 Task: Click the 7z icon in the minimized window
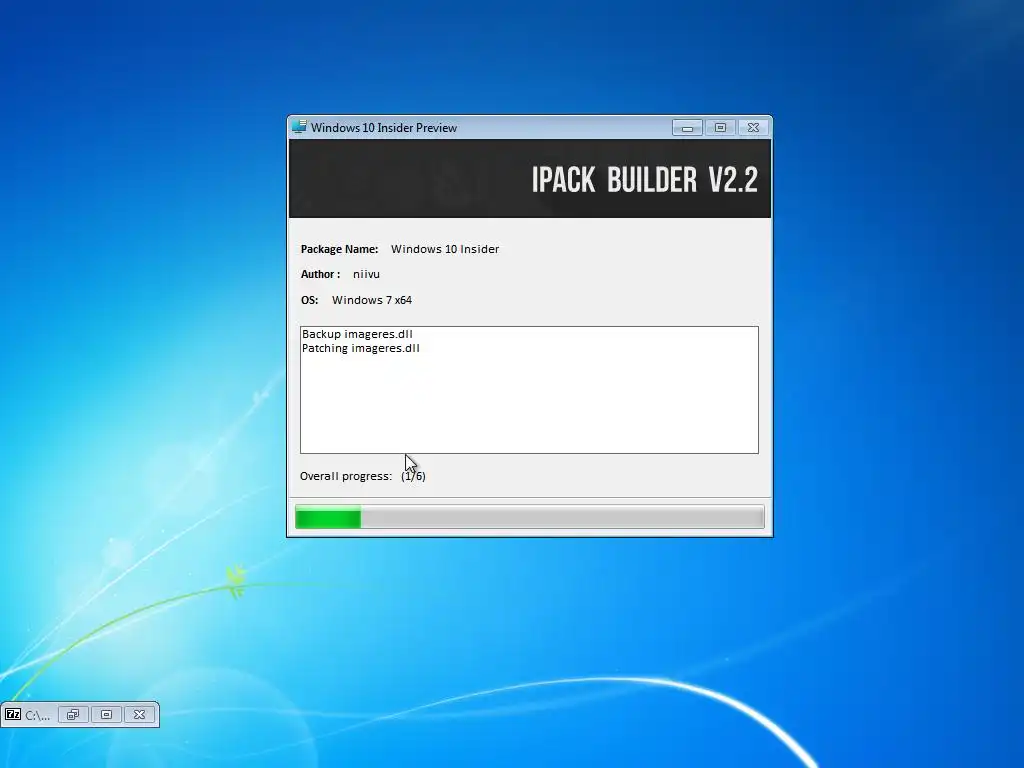(x=13, y=714)
